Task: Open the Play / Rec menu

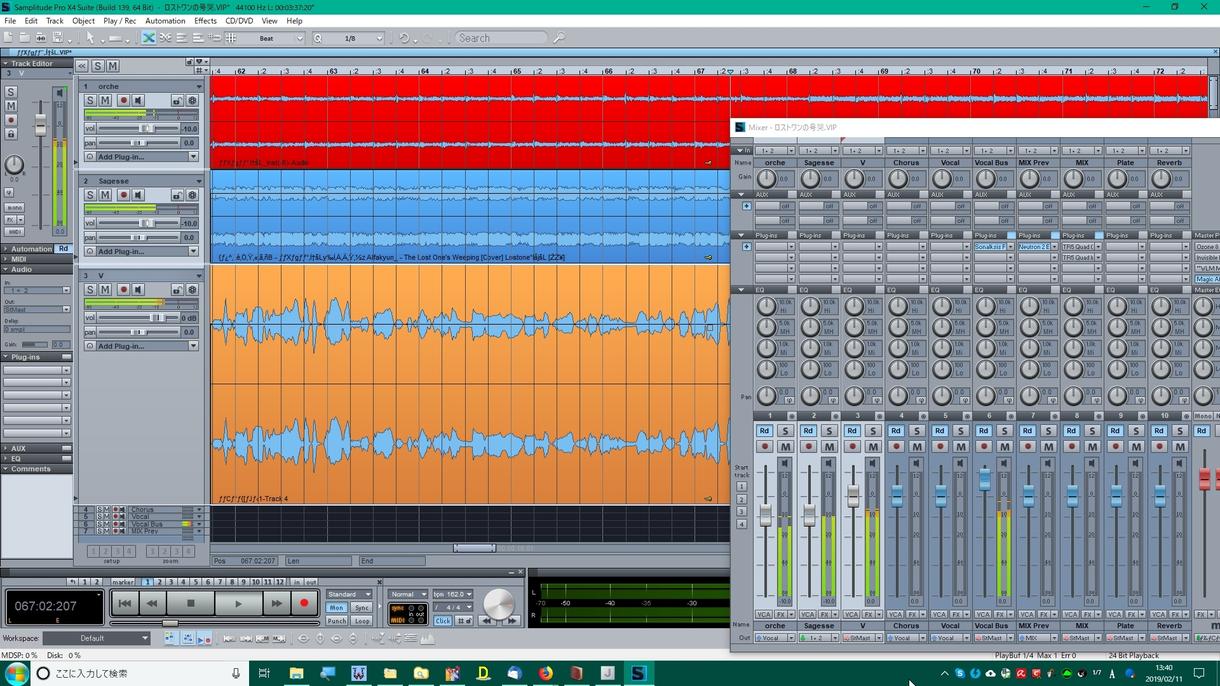Action: pyautogui.click(x=120, y=20)
